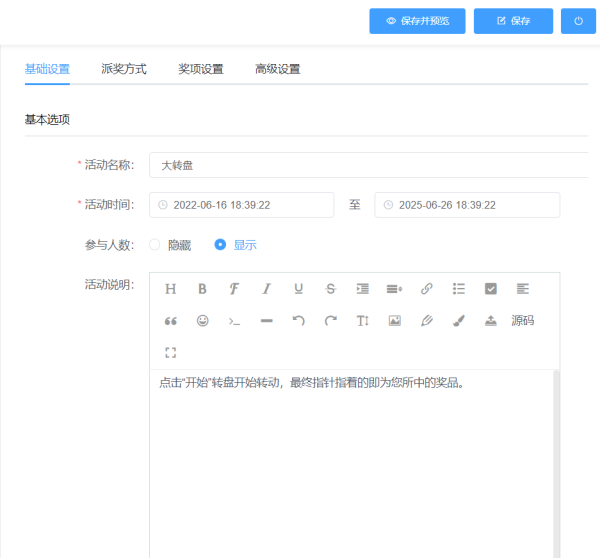Toggle underline formatting
600x558 pixels.
(298, 289)
